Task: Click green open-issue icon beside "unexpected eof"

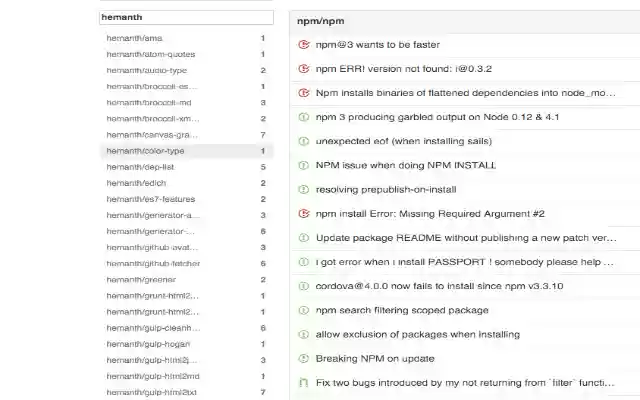Action: (x=304, y=141)
